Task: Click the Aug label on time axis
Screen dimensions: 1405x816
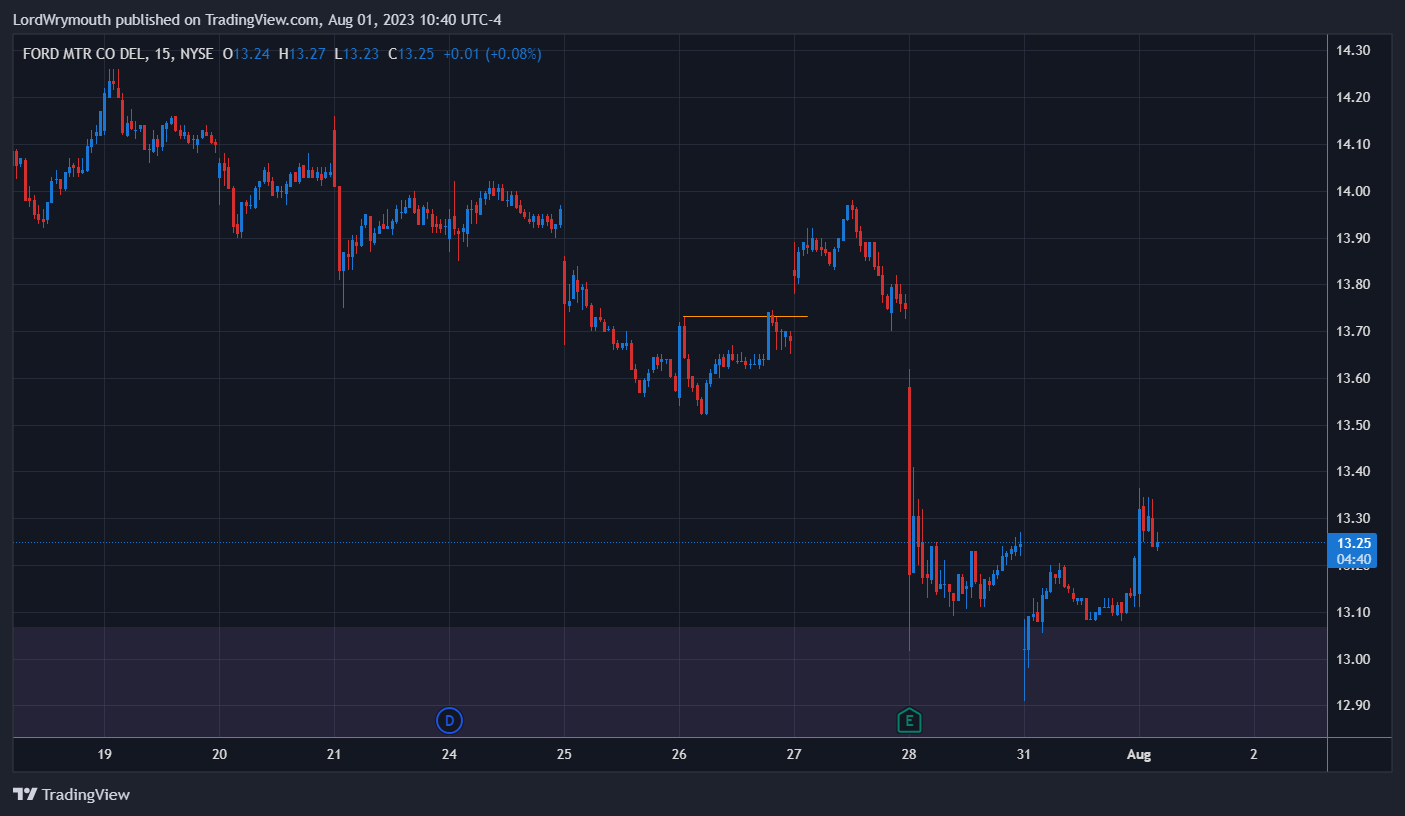Action: (1139, 755)
